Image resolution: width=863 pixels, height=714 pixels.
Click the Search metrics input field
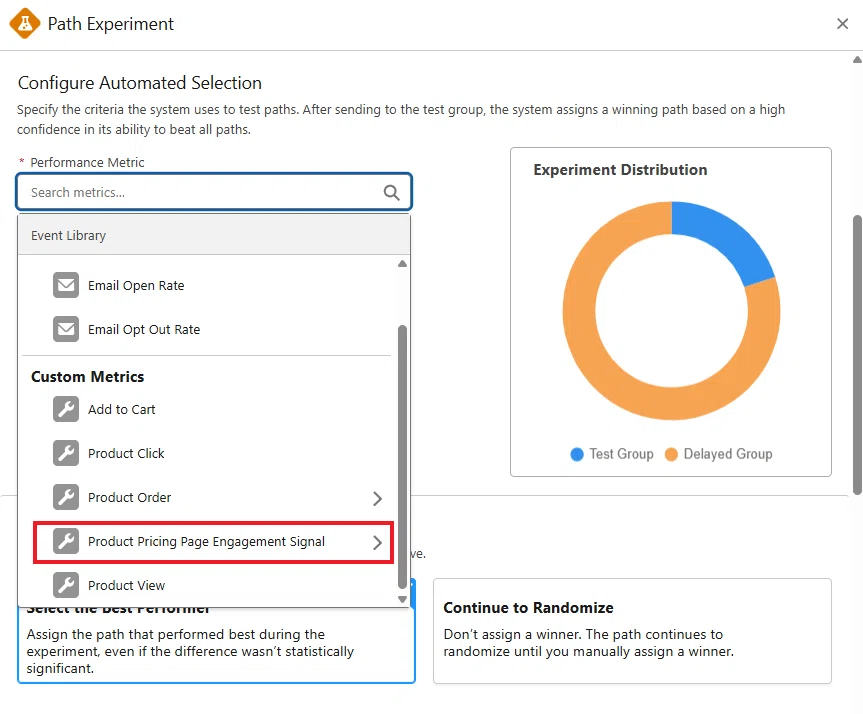point(214,192)
